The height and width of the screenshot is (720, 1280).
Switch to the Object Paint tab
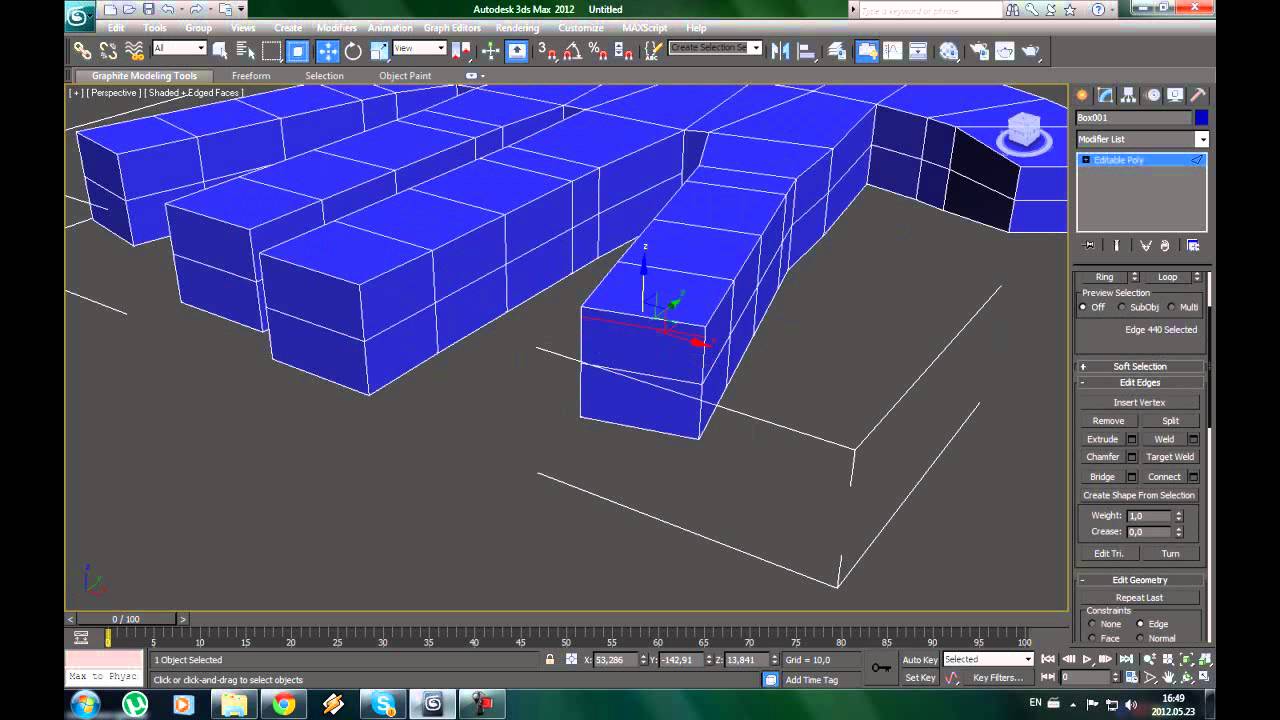(405, 76)
